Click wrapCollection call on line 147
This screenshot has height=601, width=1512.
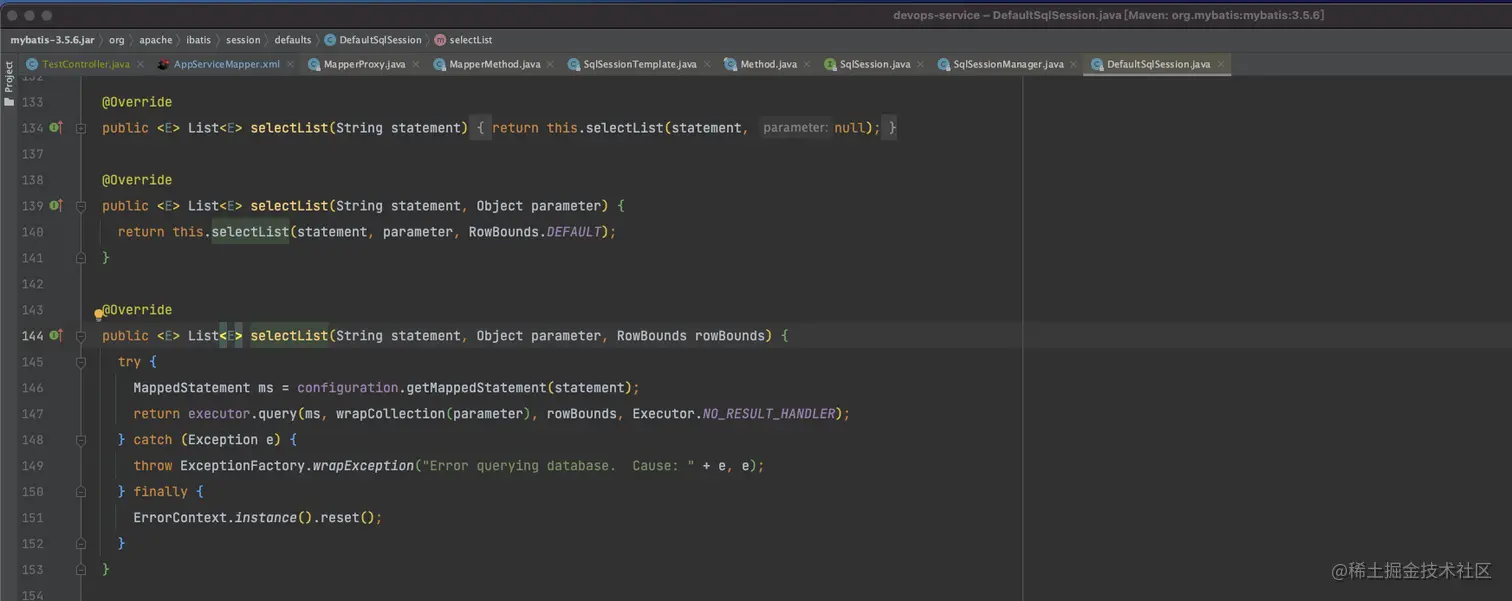[x=390, y=414]
